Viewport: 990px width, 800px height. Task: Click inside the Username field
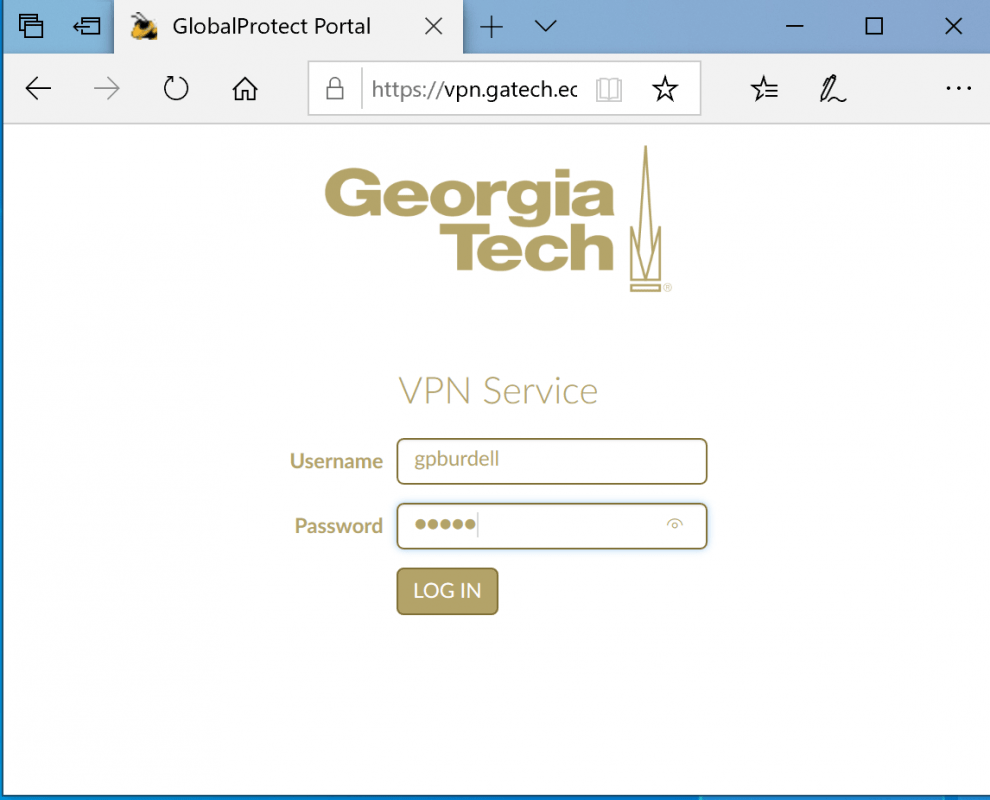pos(551,461)
